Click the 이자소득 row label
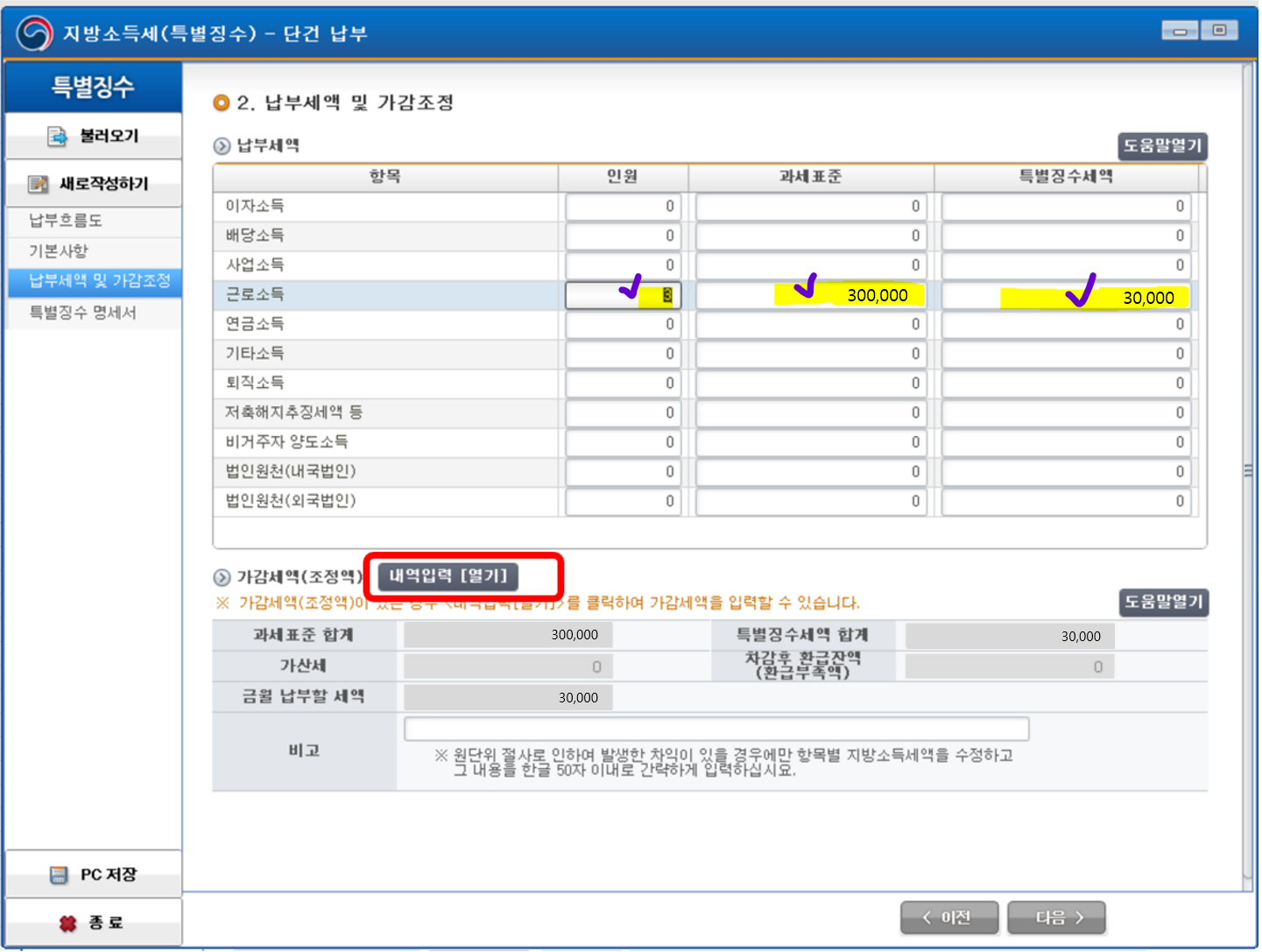 (x=255, y=206)
